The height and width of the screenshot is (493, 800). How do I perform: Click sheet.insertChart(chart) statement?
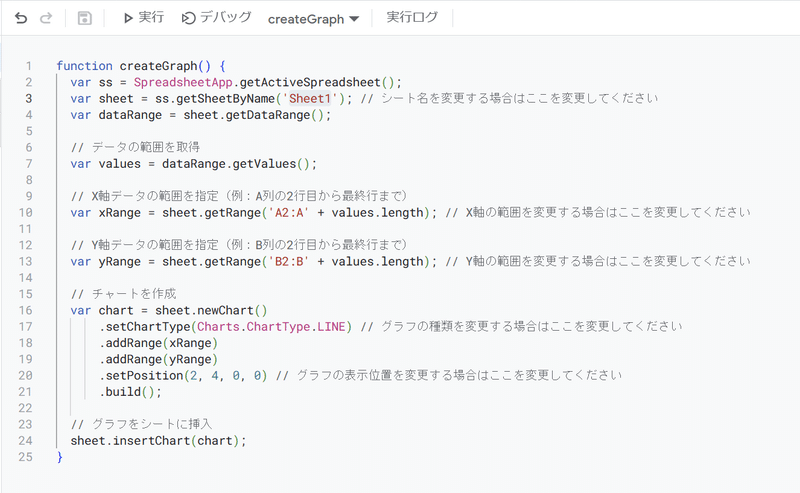point(158,441)
